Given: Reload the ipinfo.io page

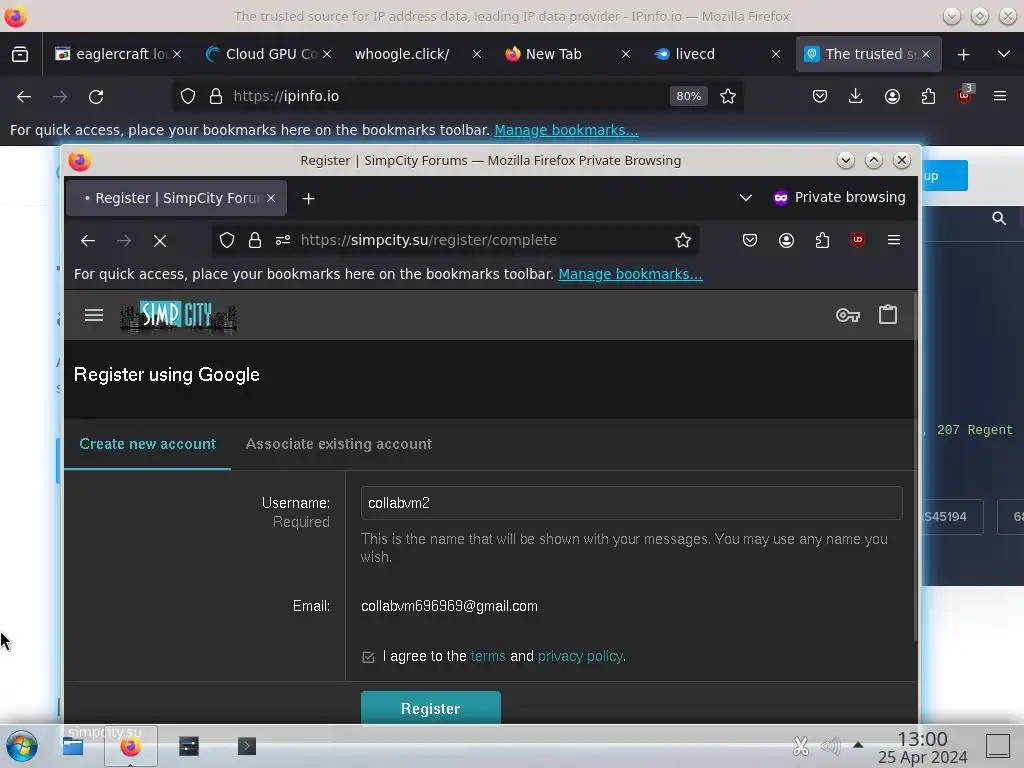Looking at the screenshot, I should click(96, 97).
